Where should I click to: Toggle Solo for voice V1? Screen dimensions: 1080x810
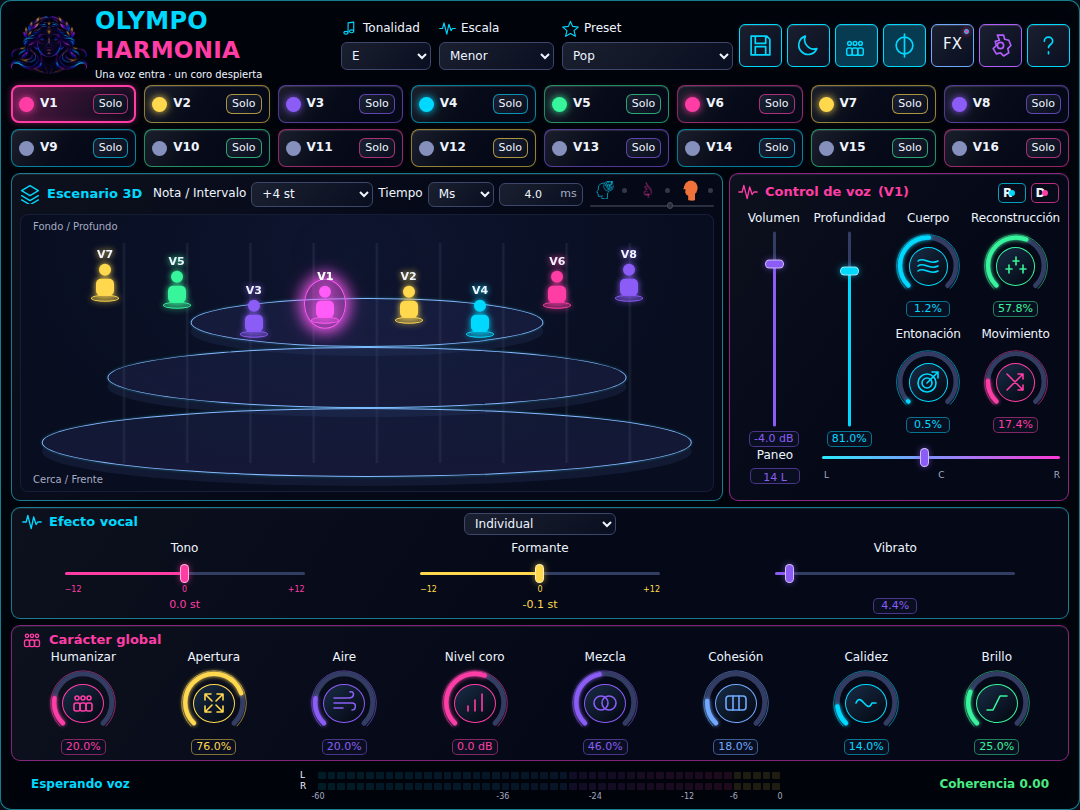coord(110,103)
